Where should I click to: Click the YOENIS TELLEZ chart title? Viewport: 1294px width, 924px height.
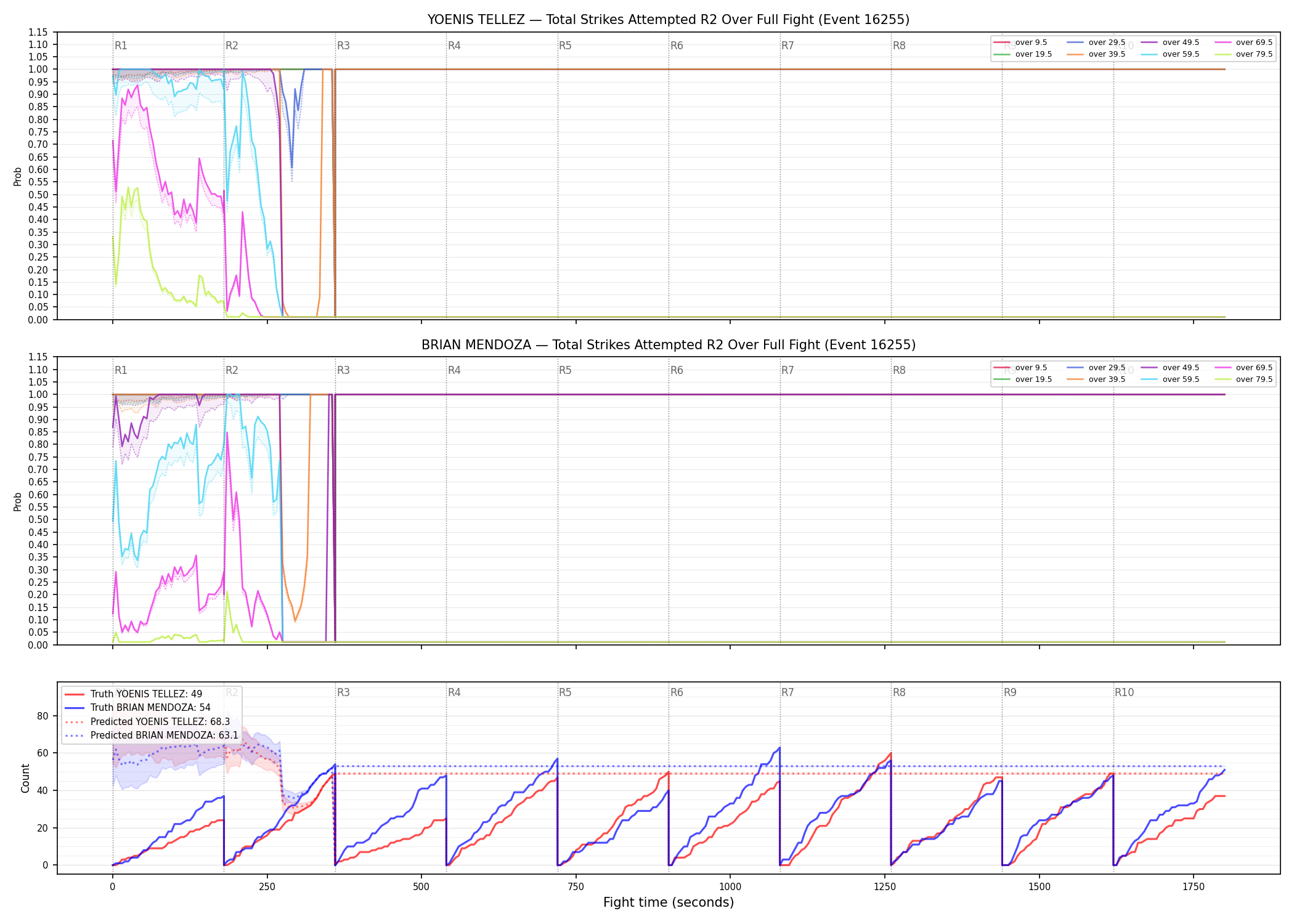point(669,20)
